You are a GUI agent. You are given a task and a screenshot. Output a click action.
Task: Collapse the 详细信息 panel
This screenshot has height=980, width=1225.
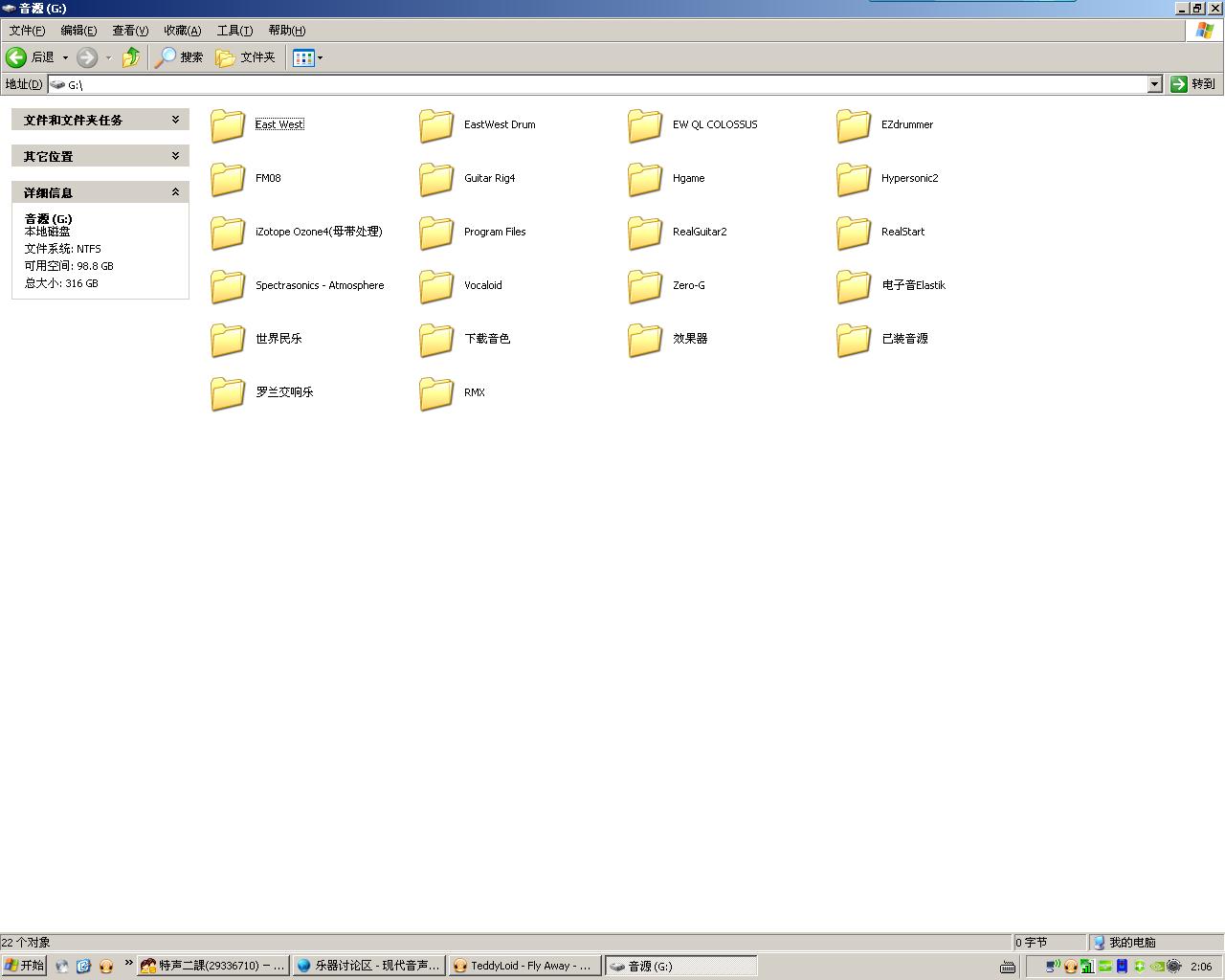[x=175, y=192]
